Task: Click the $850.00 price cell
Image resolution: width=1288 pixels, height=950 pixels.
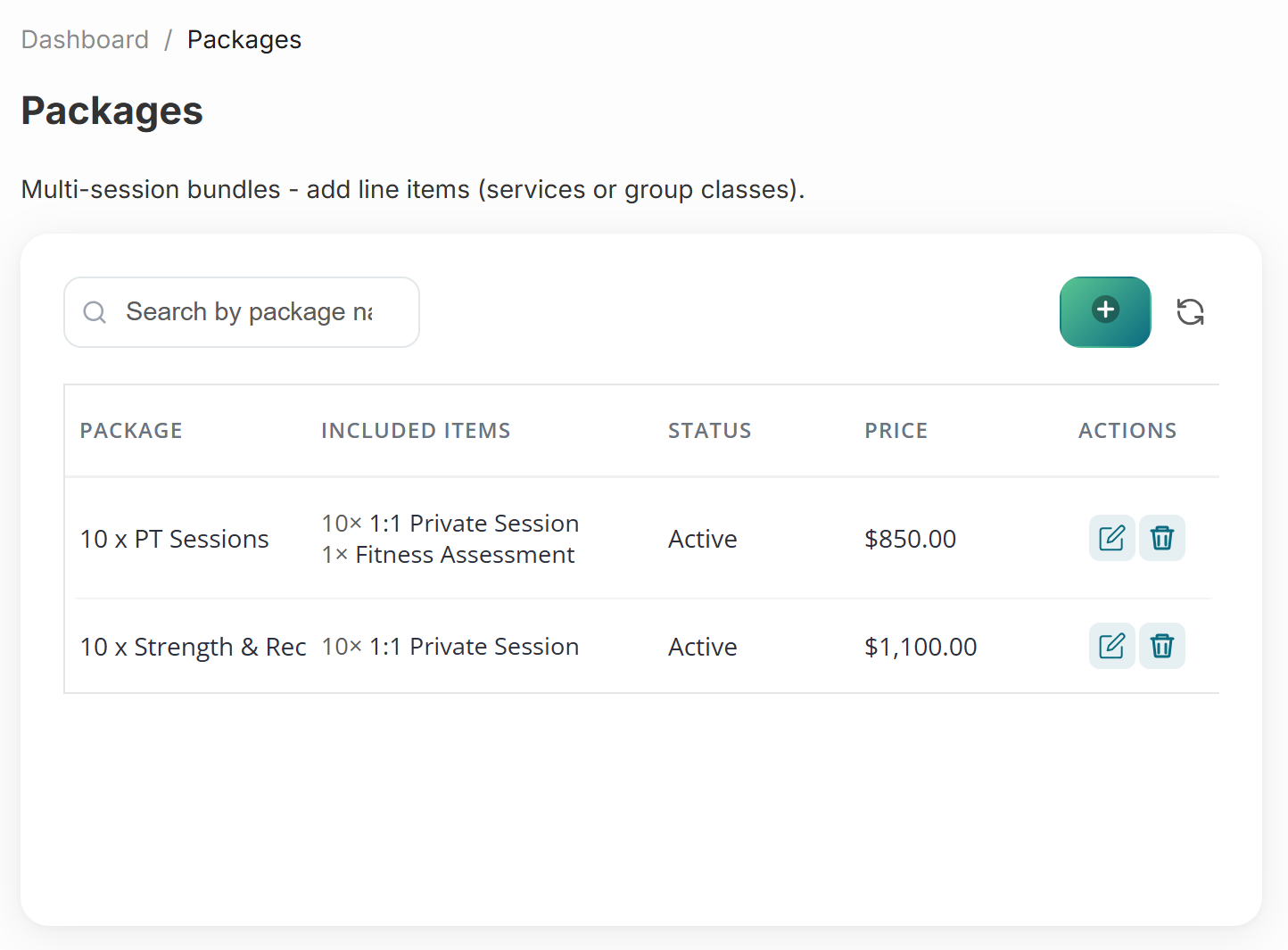Action: pyautogui.click(x=911, y=539)
